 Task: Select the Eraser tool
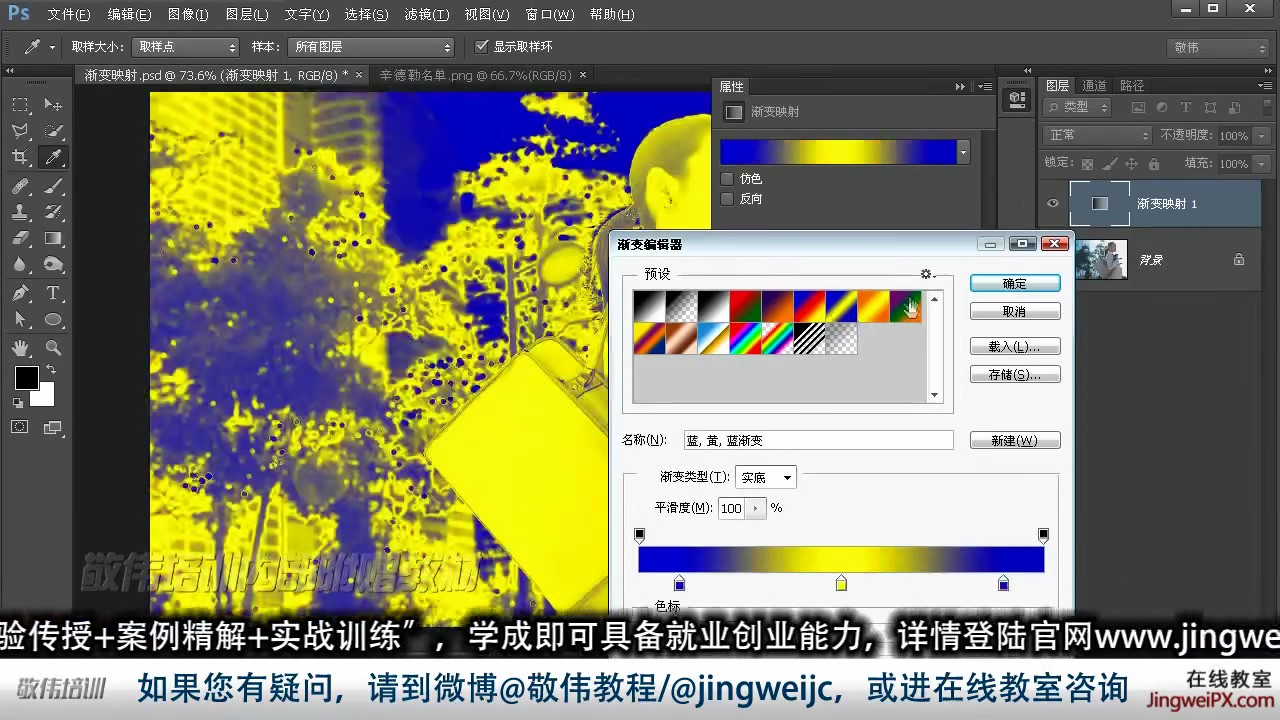pyautogui.click(x=20, y=238)
